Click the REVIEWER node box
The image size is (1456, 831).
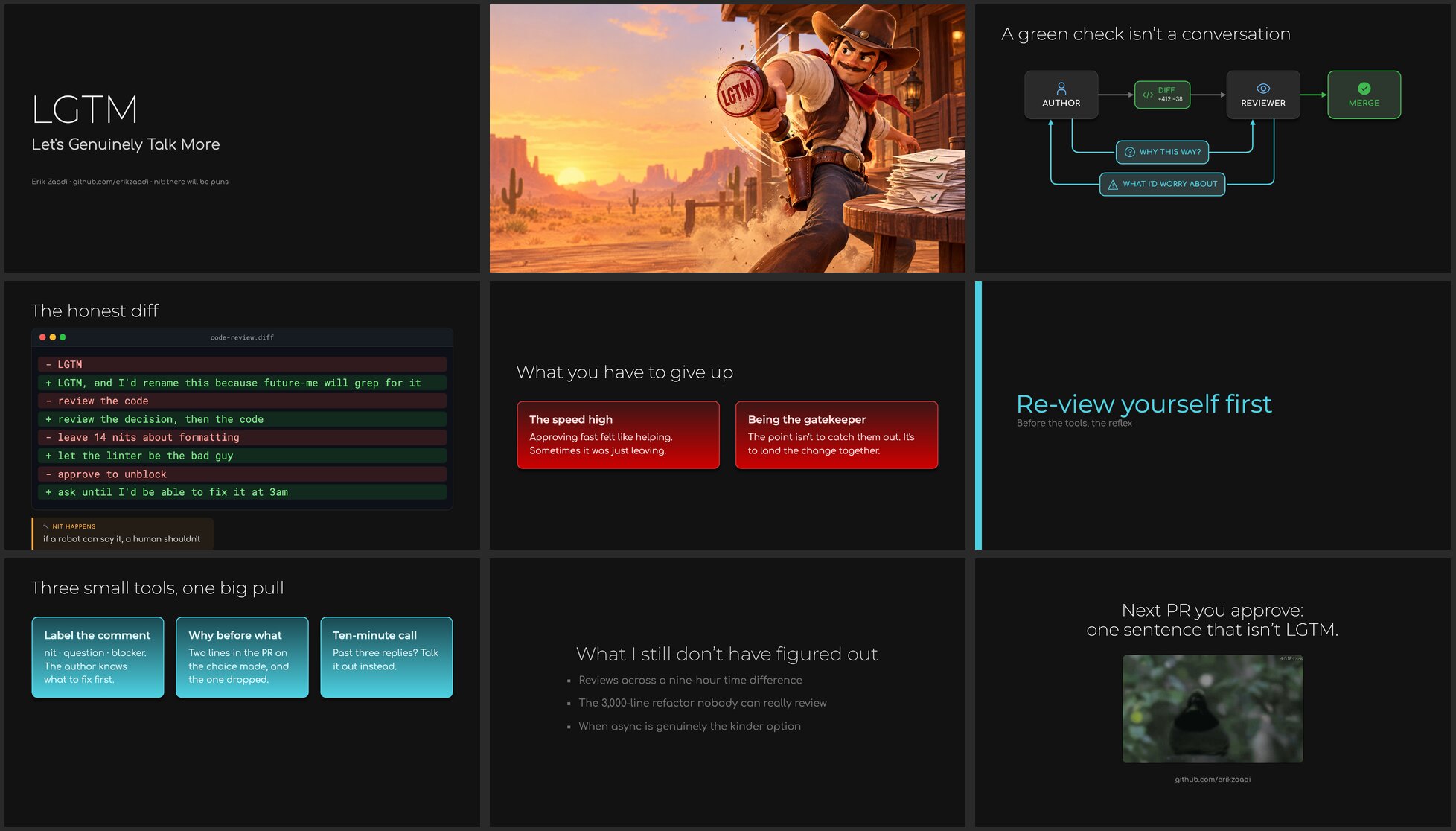point(1263,95)
